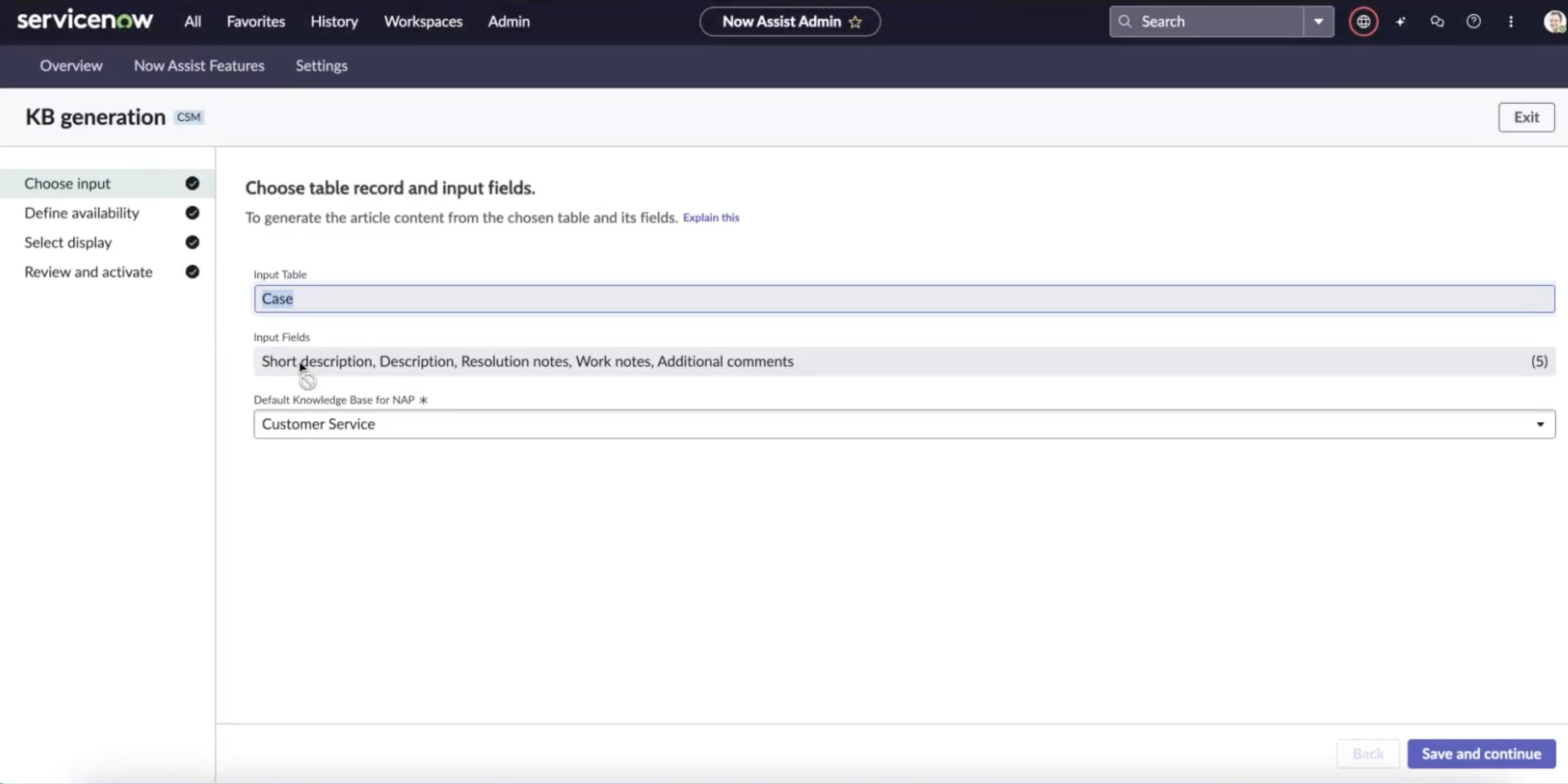Click the search magnifier icon
The image size is (1568, 784).
pos(1125,22)
